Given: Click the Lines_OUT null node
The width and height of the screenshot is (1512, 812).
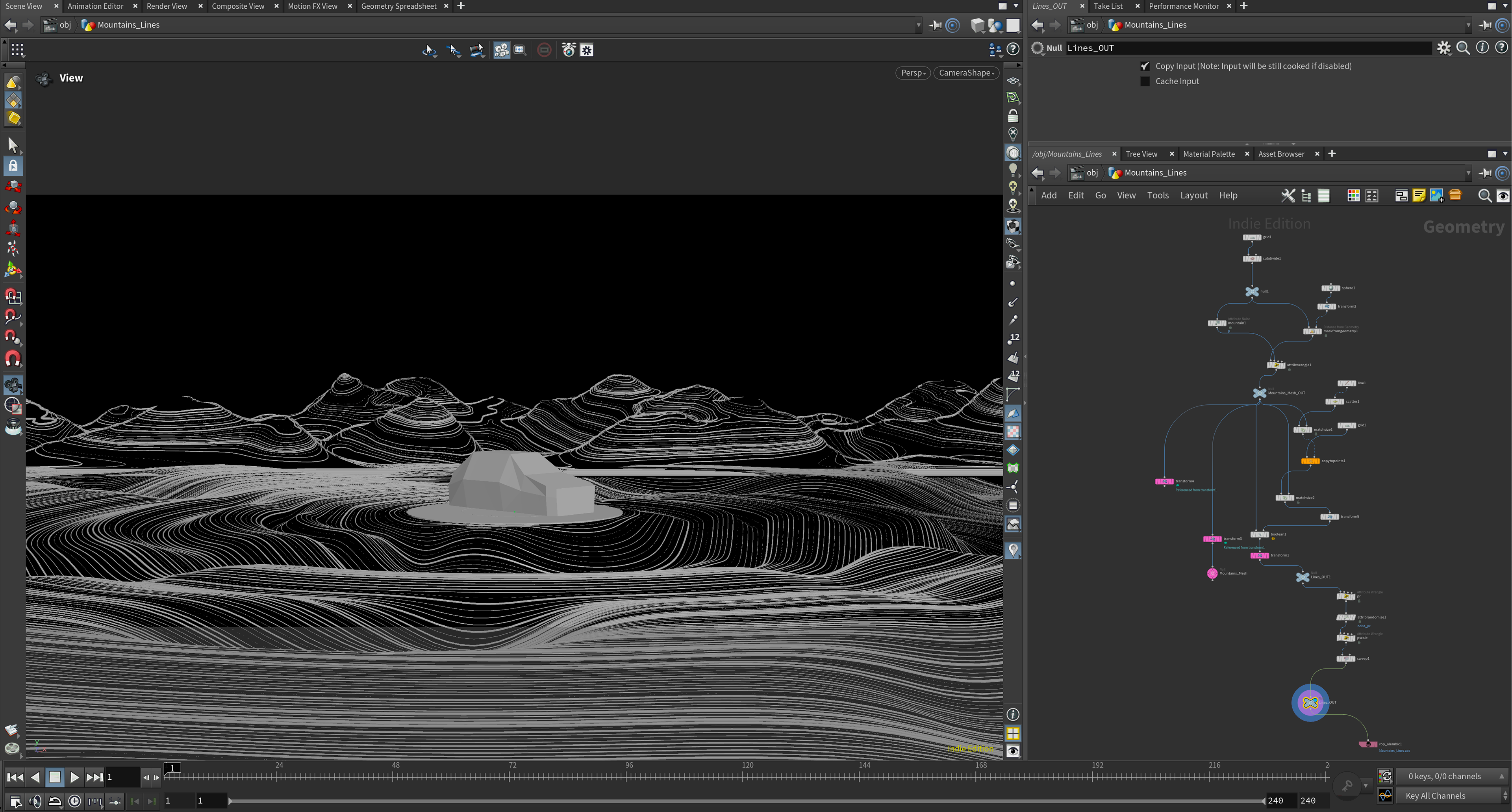Looking at the screenshot, I should [1310, 703].
